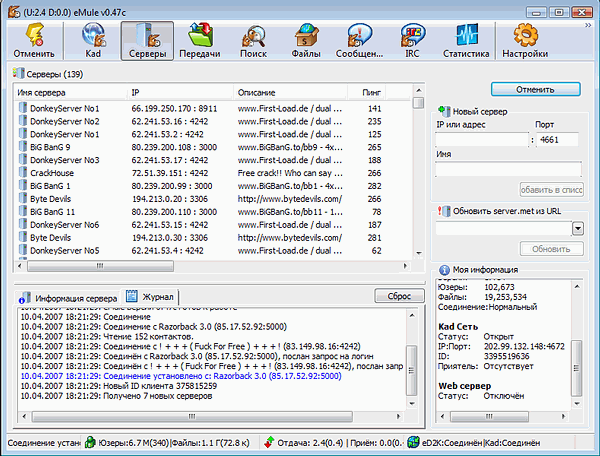This screenshot has height=456, width=600.
Task: Click blue Razorback 3.0 connection log line
Action: (181, 376)
